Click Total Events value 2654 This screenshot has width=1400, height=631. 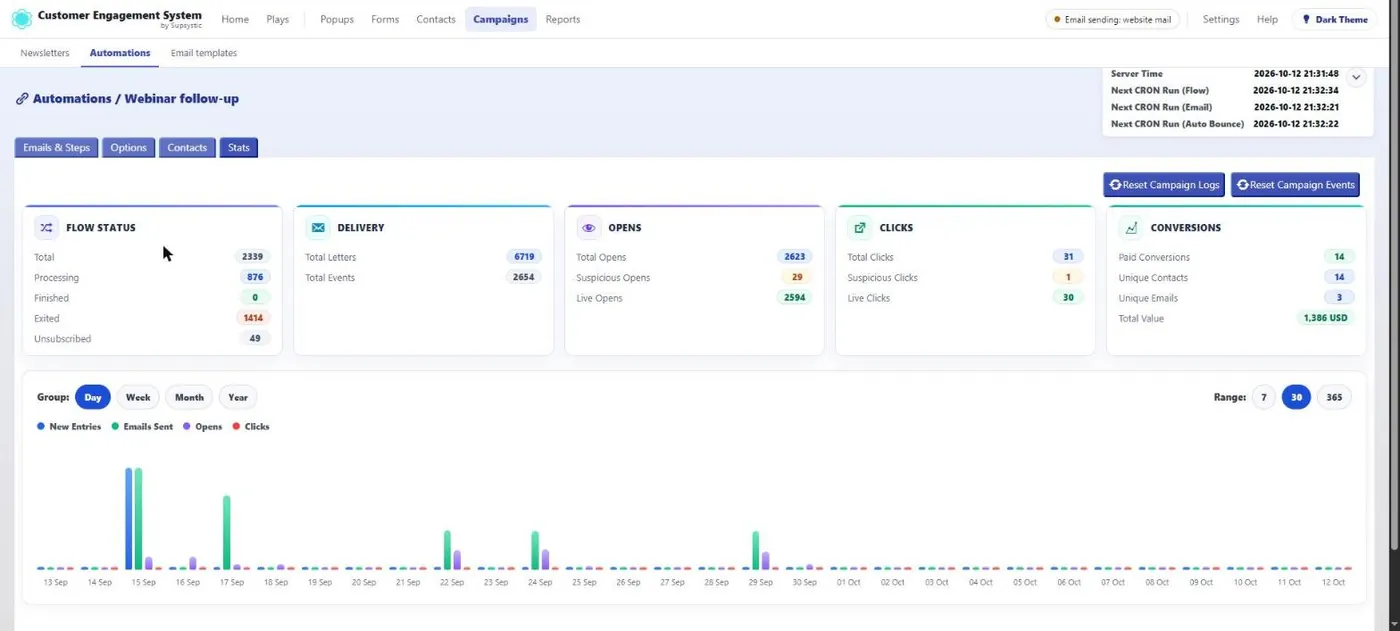click(524, 277)
